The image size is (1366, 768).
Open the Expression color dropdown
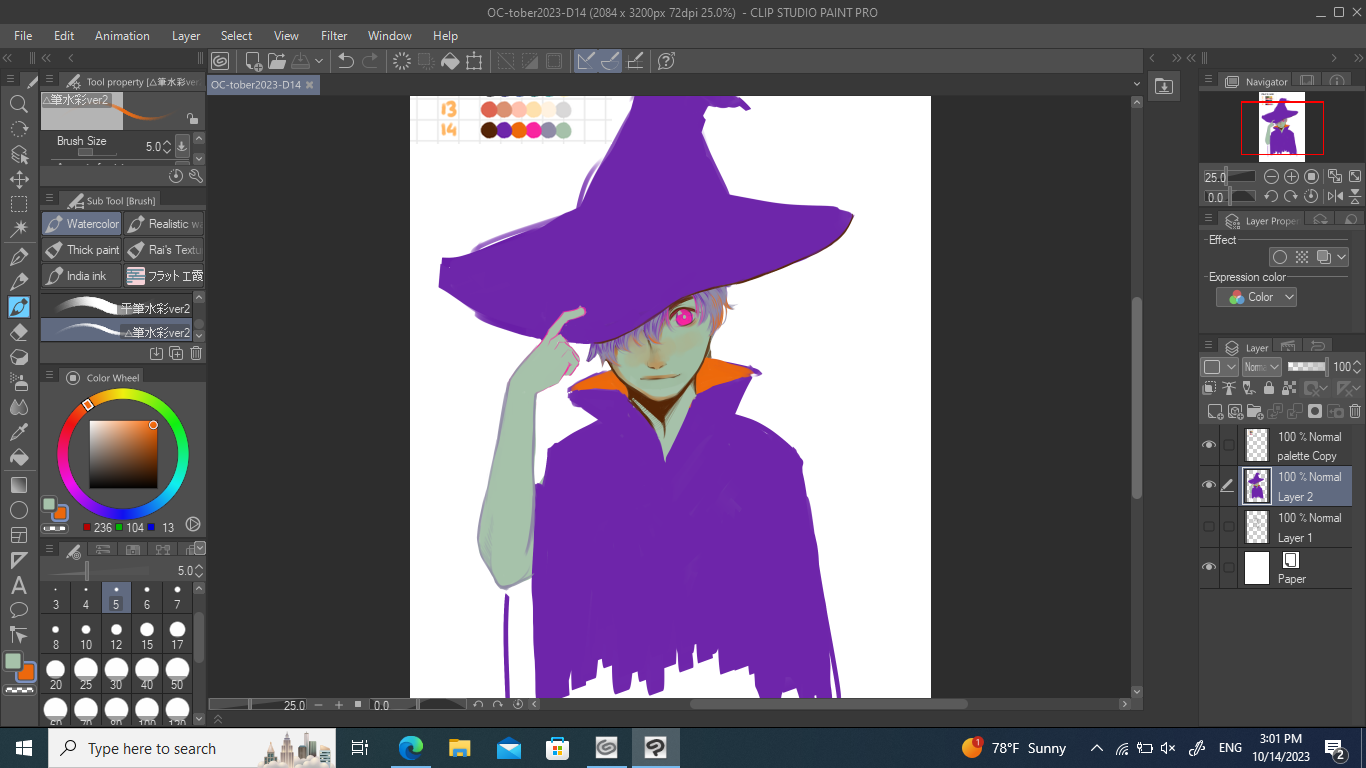[1256, 297]
